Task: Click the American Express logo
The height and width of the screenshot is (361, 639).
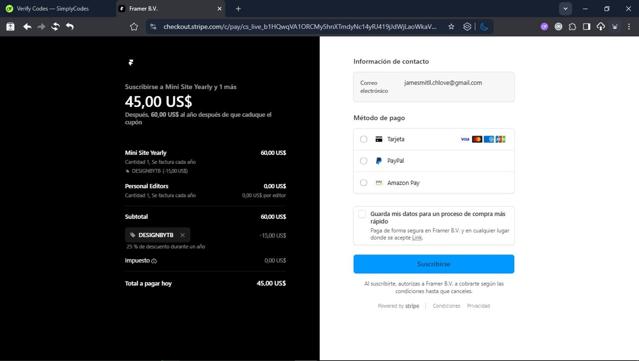Action: [489, 139]
